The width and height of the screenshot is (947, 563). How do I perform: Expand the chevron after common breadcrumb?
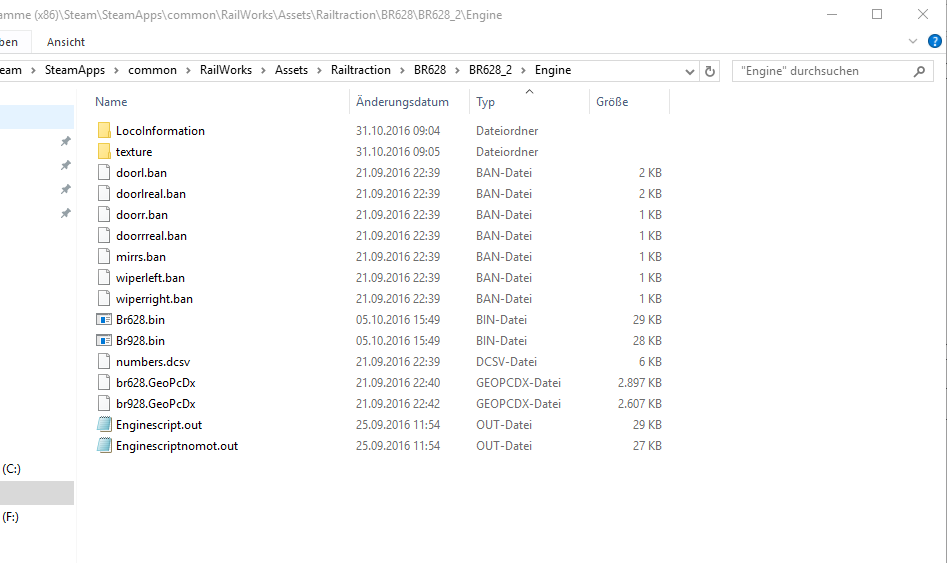(x=188, y=71)
